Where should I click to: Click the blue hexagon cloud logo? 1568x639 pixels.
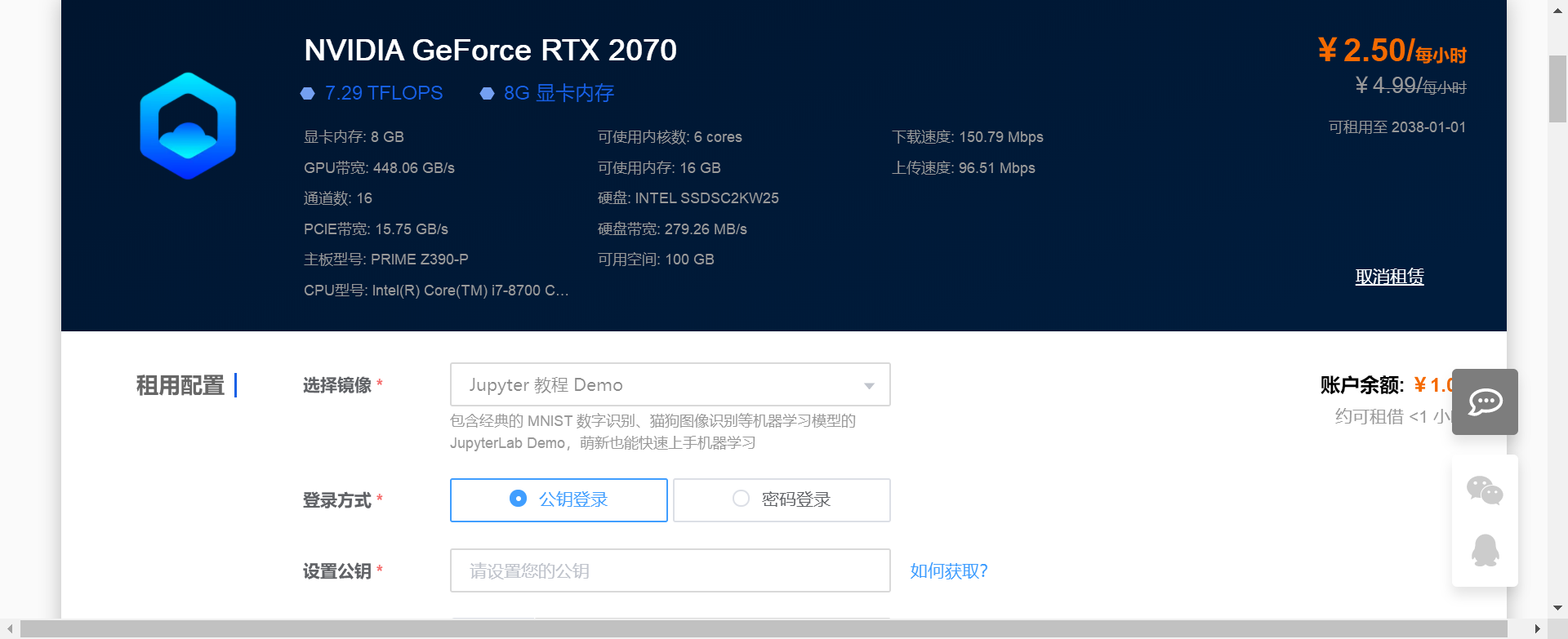[188, 126]
